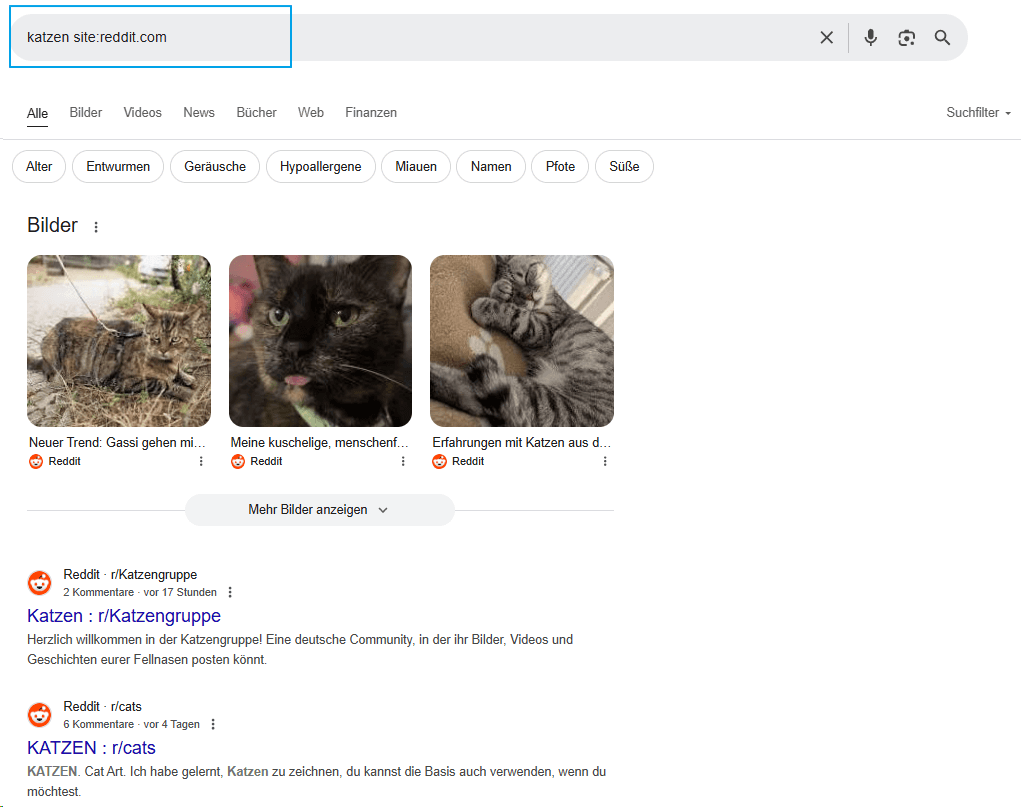
Task: Click caption 'Neuer Trend: Gassi gehen mi…'
Action: click(x=117, y=442)
